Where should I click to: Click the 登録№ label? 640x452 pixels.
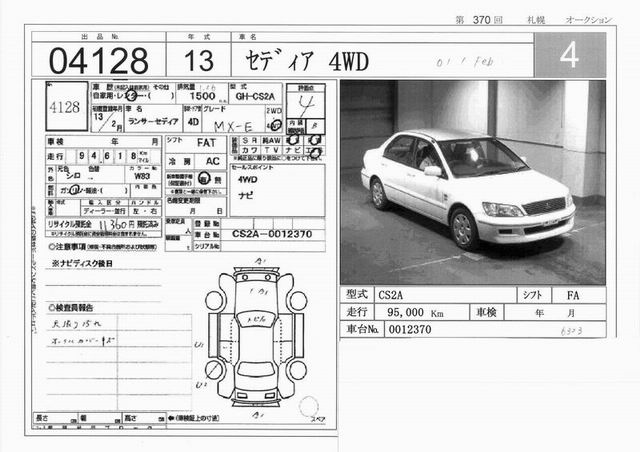[x=207, y=224]
